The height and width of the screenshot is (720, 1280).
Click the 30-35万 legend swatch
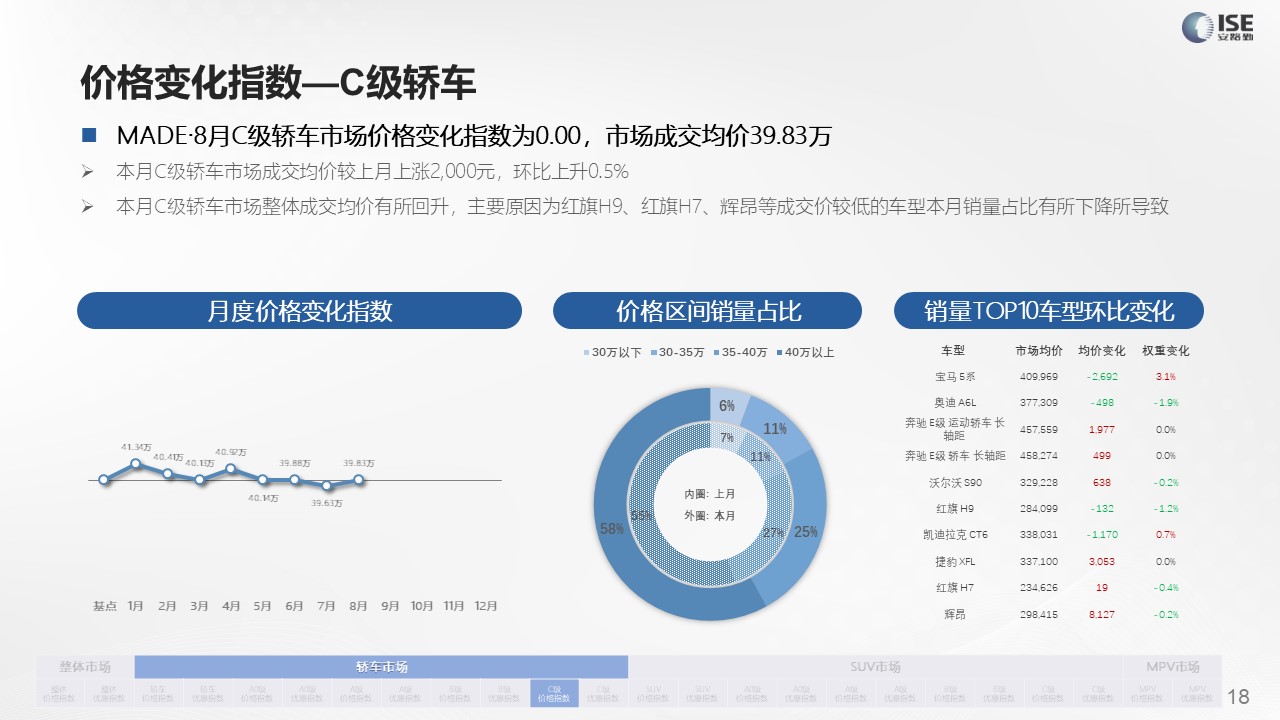654,353
